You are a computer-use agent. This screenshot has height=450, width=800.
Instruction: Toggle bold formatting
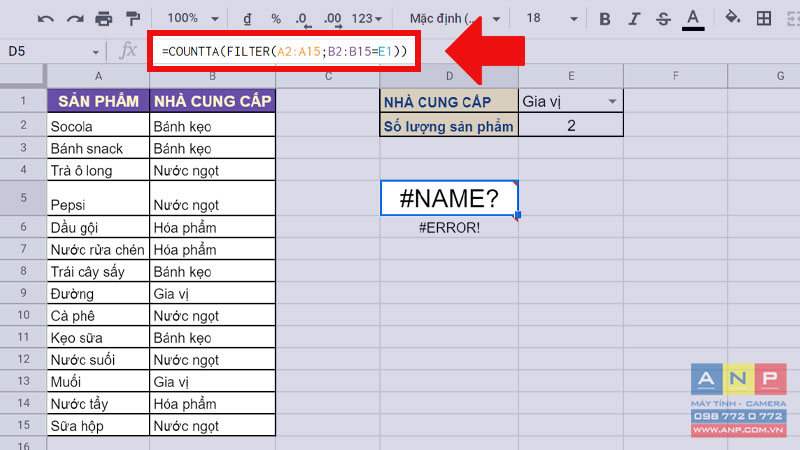point(605,19)
